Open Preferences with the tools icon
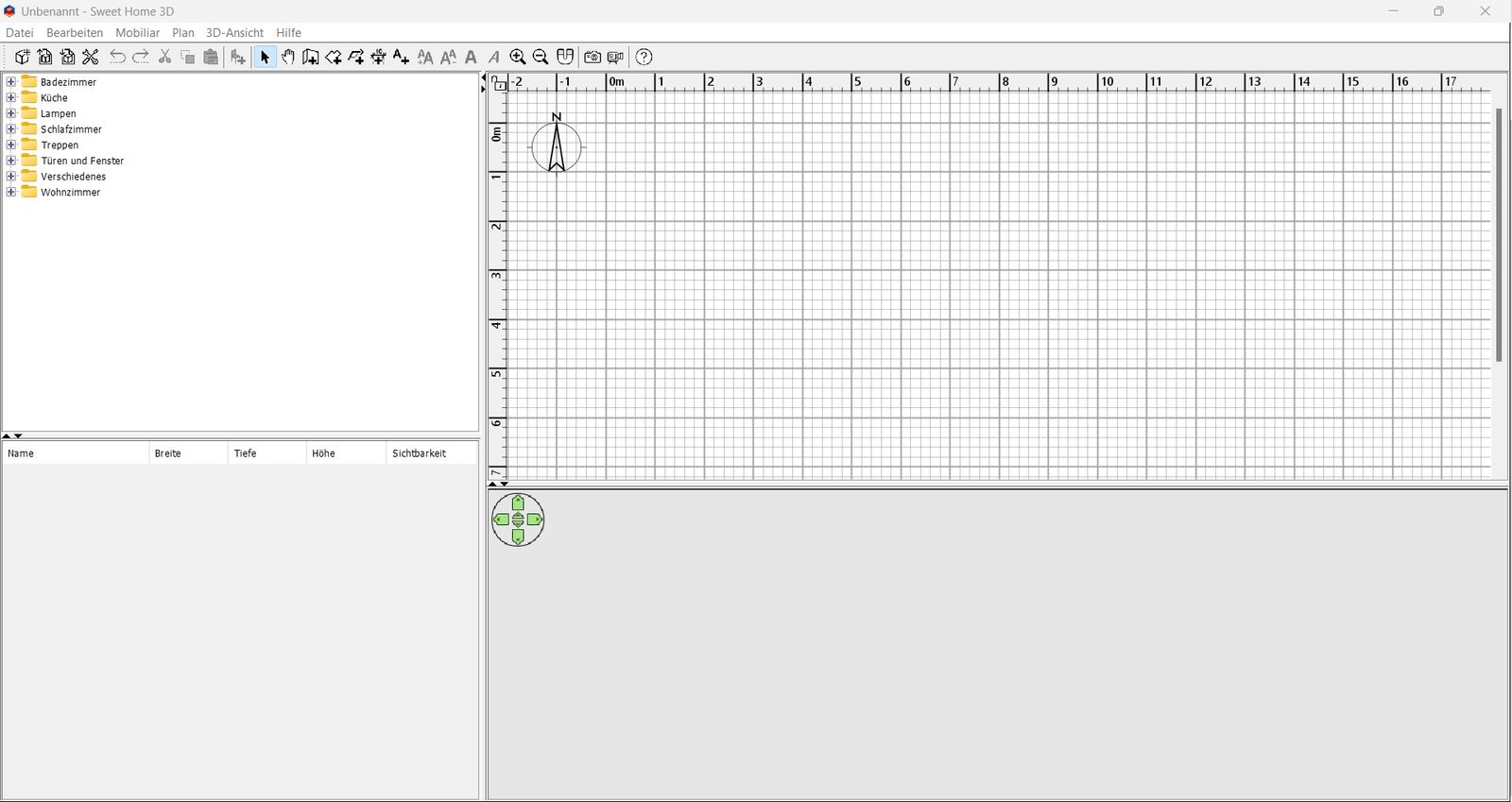 point(91,57)
